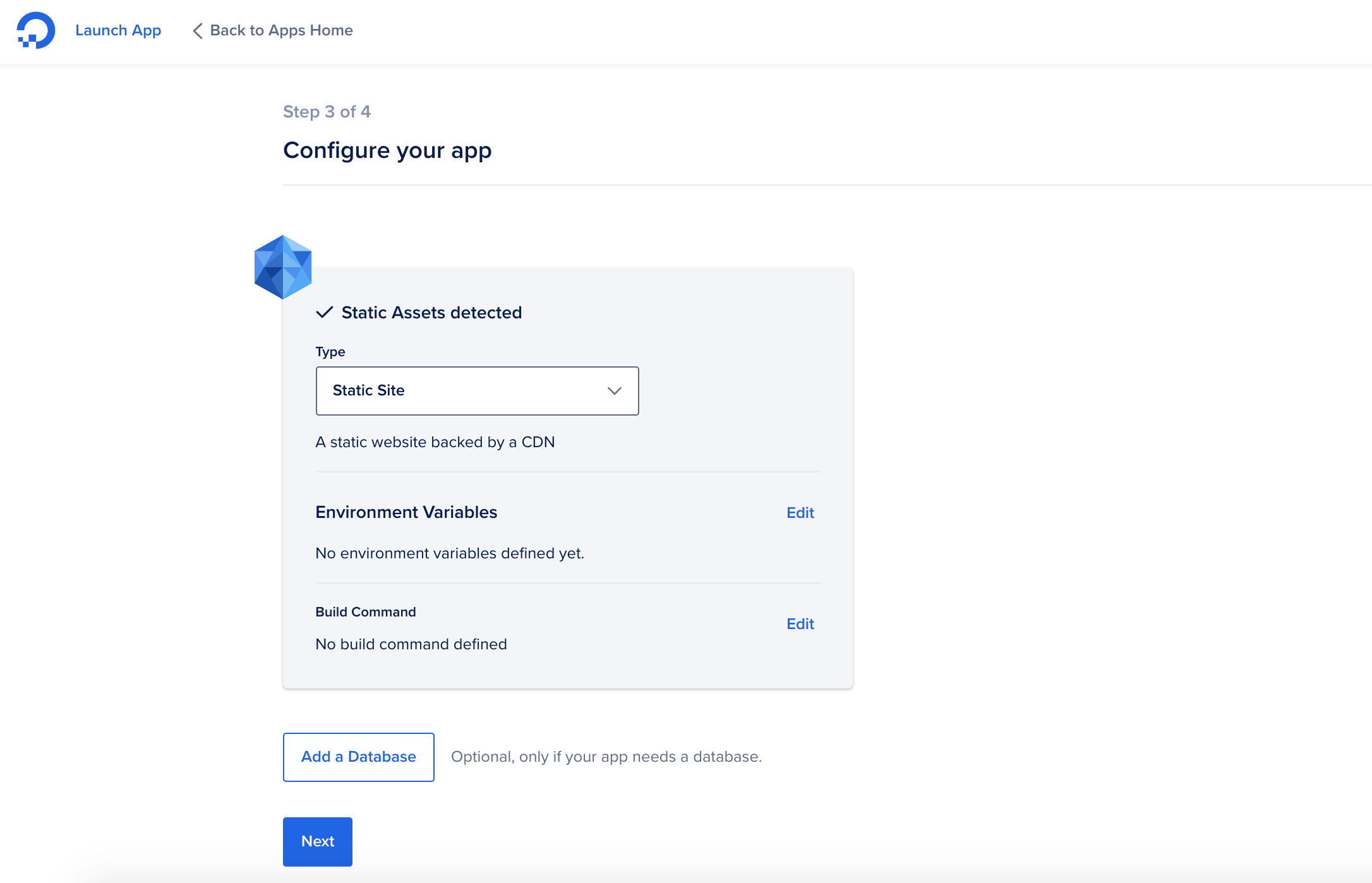Viewport: 1372px width, 883px height.
Task: Click the checkmark beside Static Assets detected
Action: tap(324, 313)
